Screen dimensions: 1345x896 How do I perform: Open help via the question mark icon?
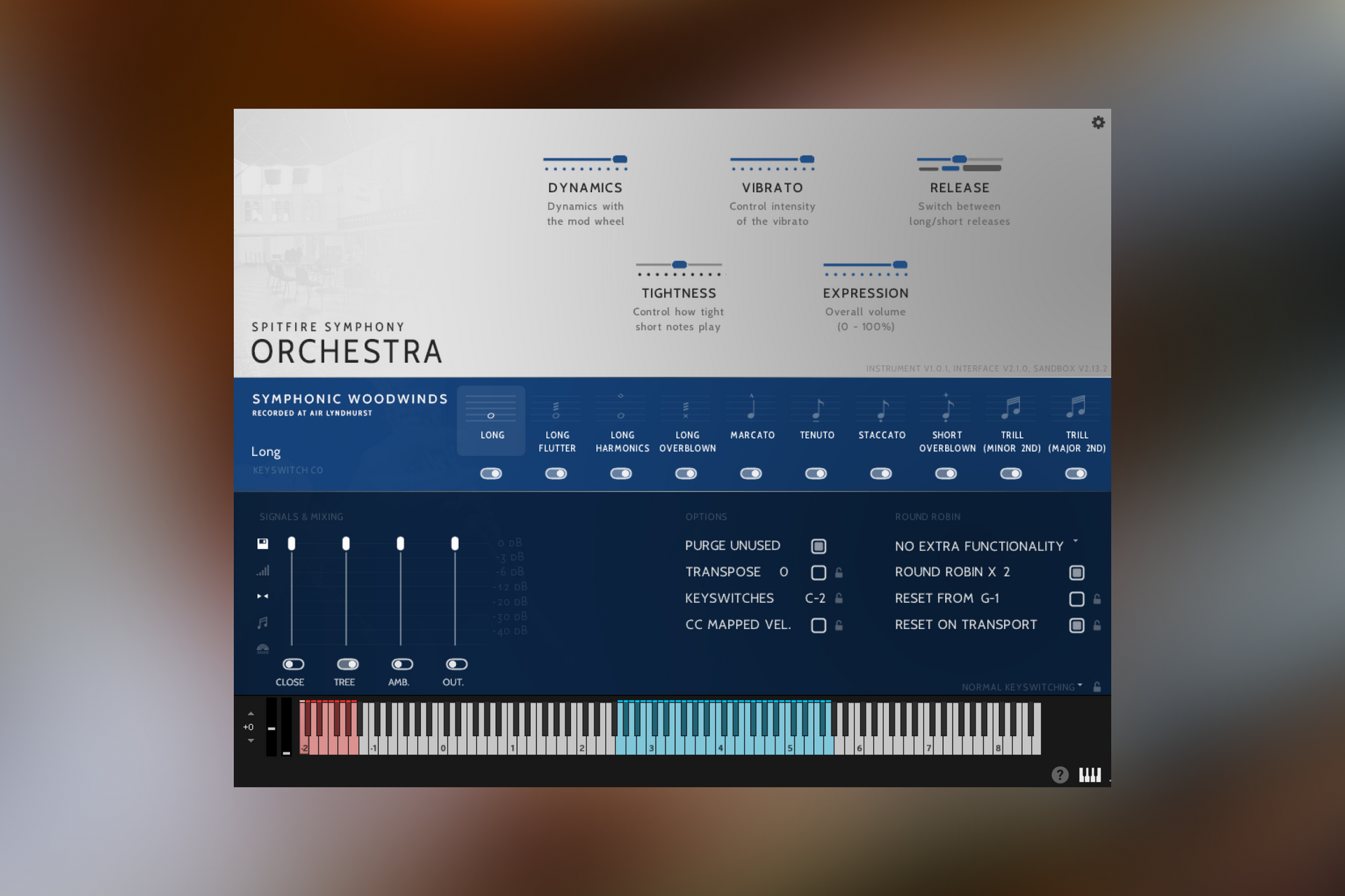click(1060, 775)
